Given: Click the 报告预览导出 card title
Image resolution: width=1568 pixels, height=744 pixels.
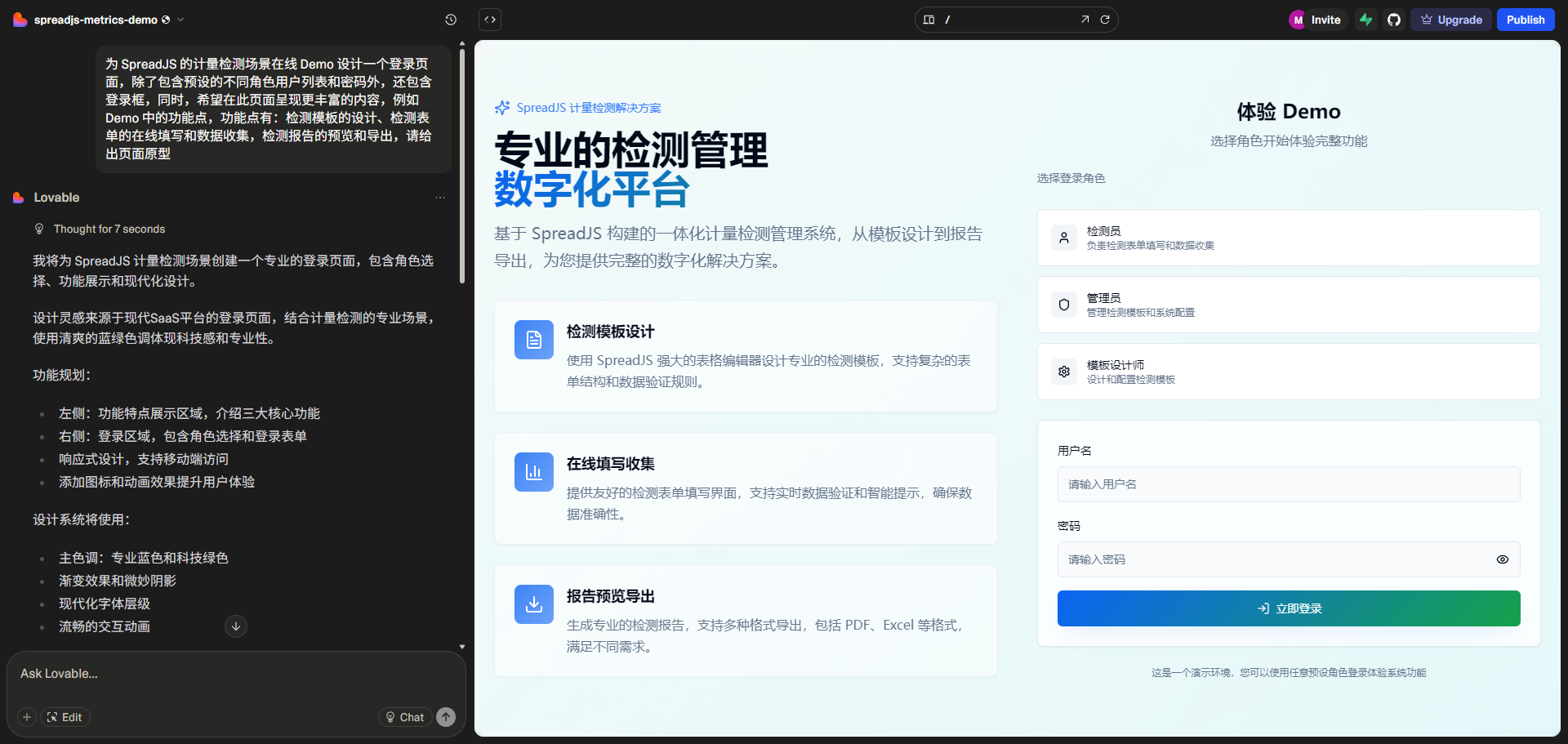Looking at the screenshot, I should (611, 596).
